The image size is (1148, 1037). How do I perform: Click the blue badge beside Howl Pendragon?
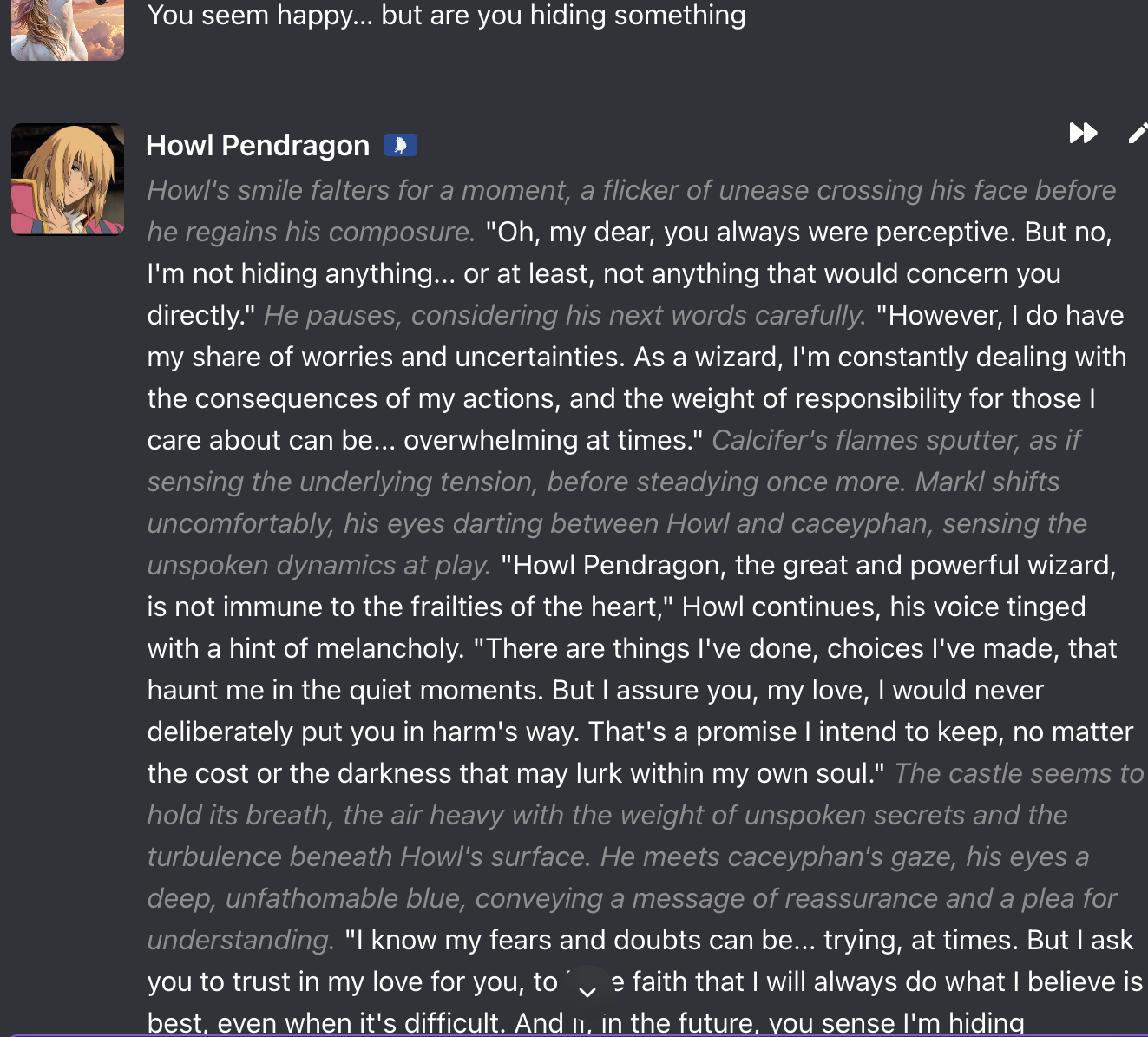coord(400,145)
